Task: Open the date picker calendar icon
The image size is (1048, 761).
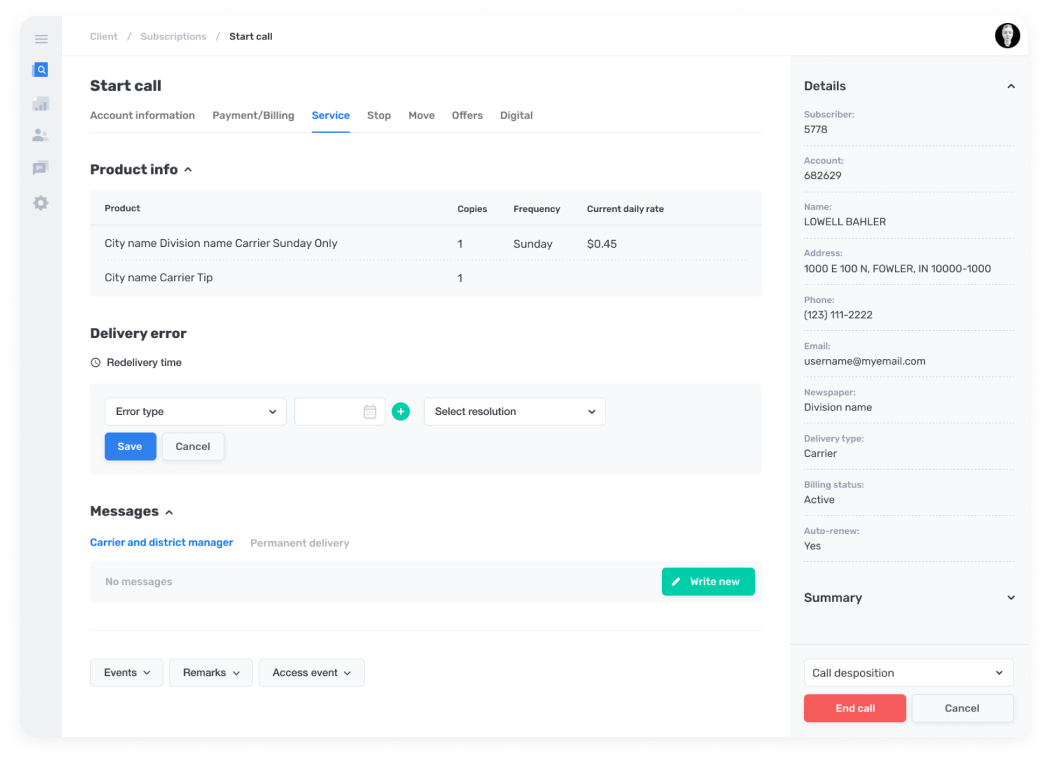Action: [370, 411]
